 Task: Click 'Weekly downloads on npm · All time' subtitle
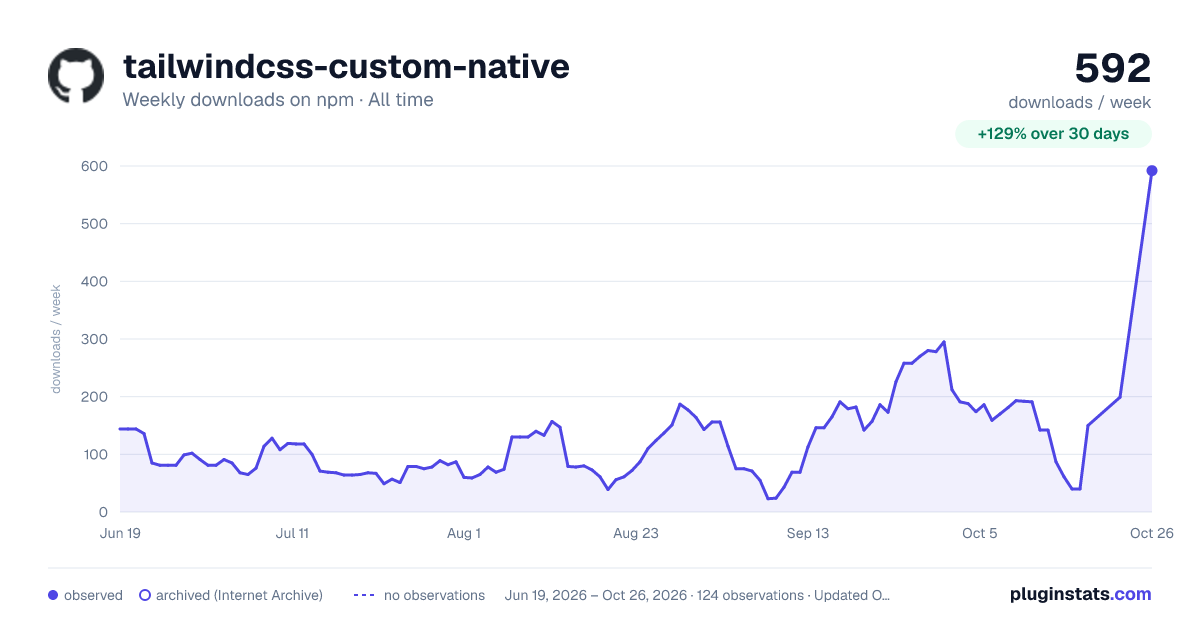point(278,100)
